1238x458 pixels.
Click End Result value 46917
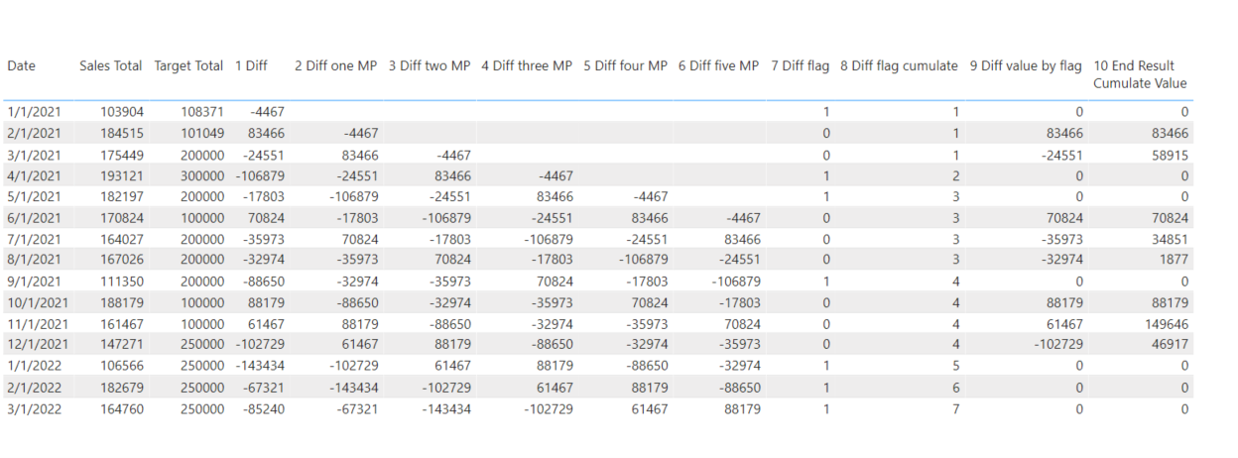(x=1169, y=344)
